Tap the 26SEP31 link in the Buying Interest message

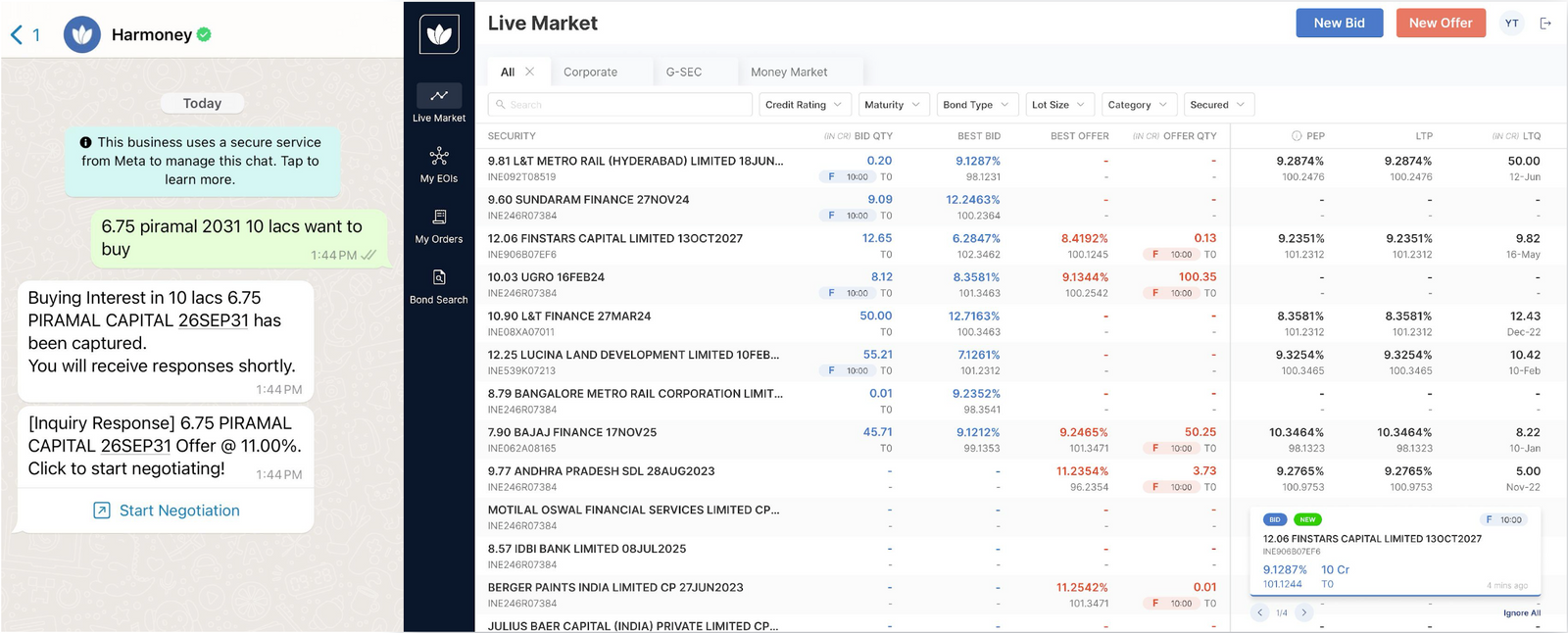click(x=213, y=320)
